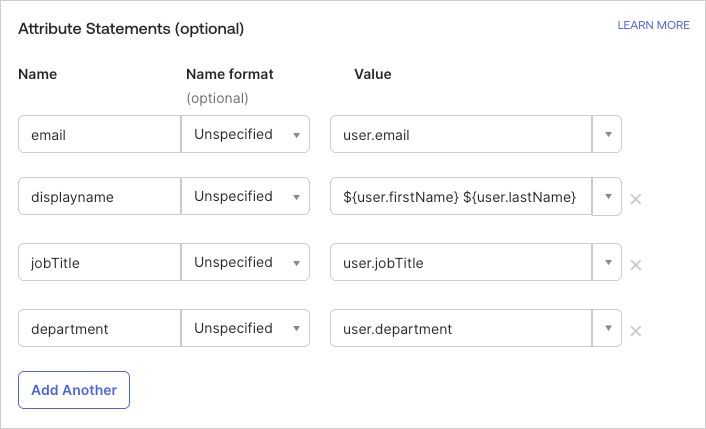Open value dropdown arrow for email row
The width and height of the screenshot is (706, 429).
click(607, 134)
